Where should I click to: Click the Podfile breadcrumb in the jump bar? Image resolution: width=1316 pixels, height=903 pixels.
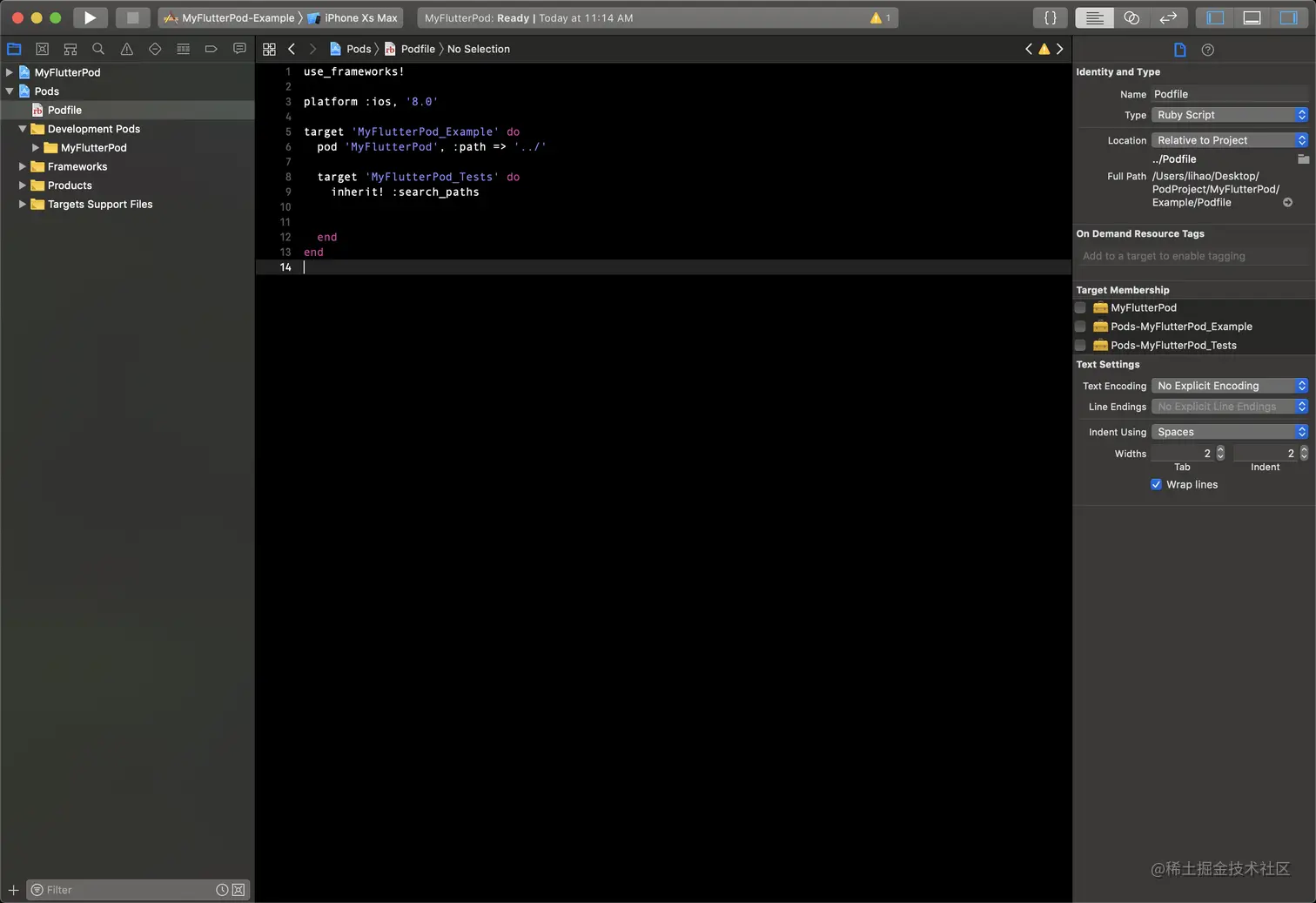pyautogui.click(x=410, y=49)
